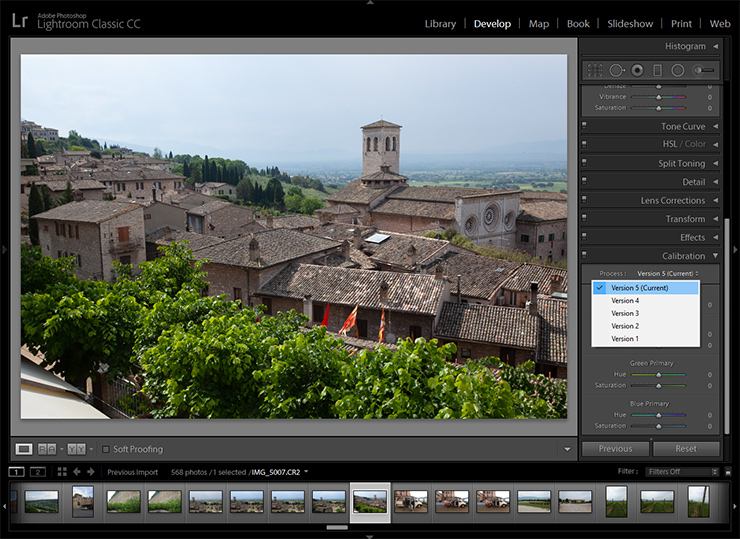Switch to the Library module
This screenshot has width=740, height=539.
tap(440, 24)
